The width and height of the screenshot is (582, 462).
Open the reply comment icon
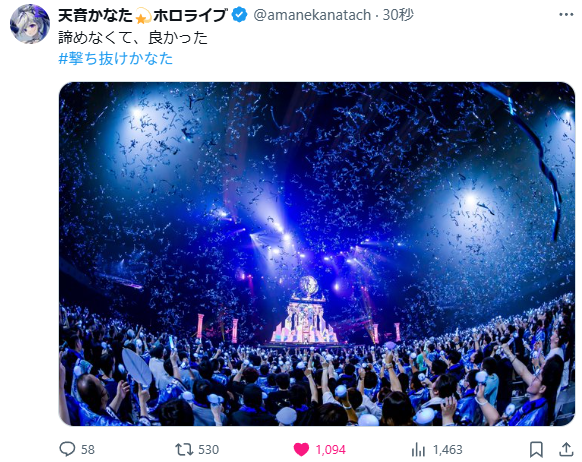67,449
